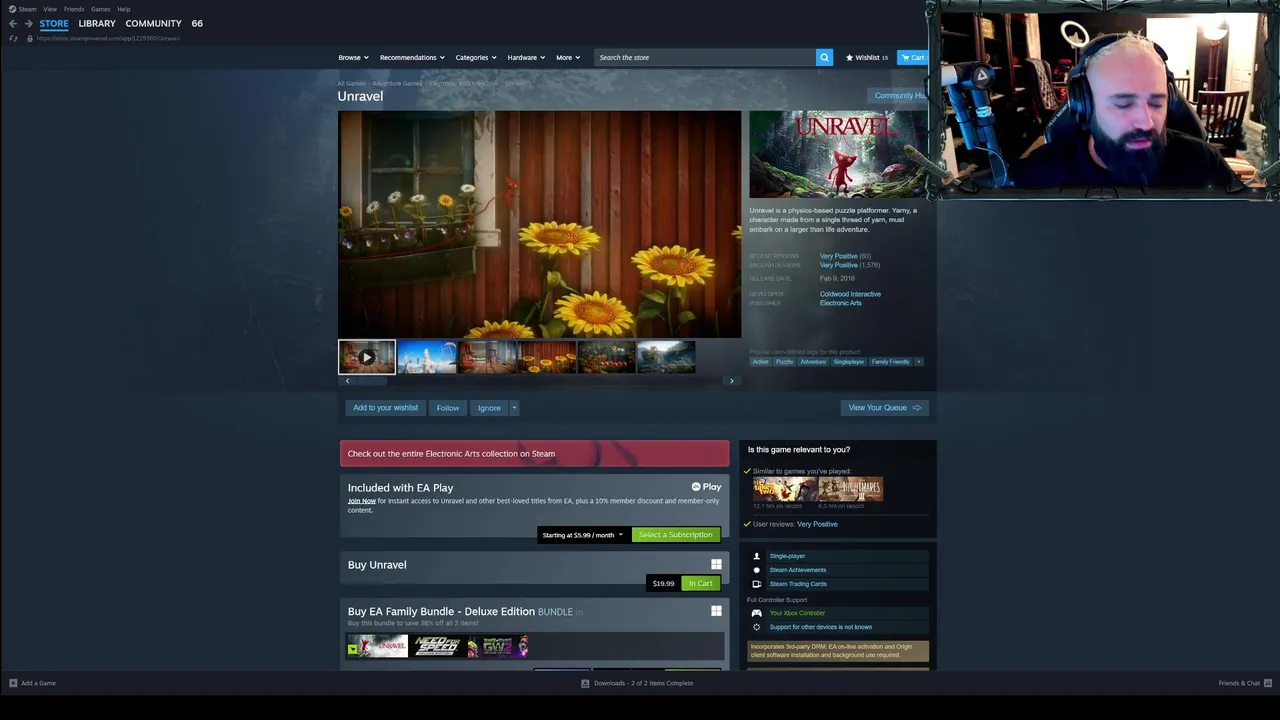Click the Steam logo menu at top left
Screen dimensions: 1280x720
(22, 9)
